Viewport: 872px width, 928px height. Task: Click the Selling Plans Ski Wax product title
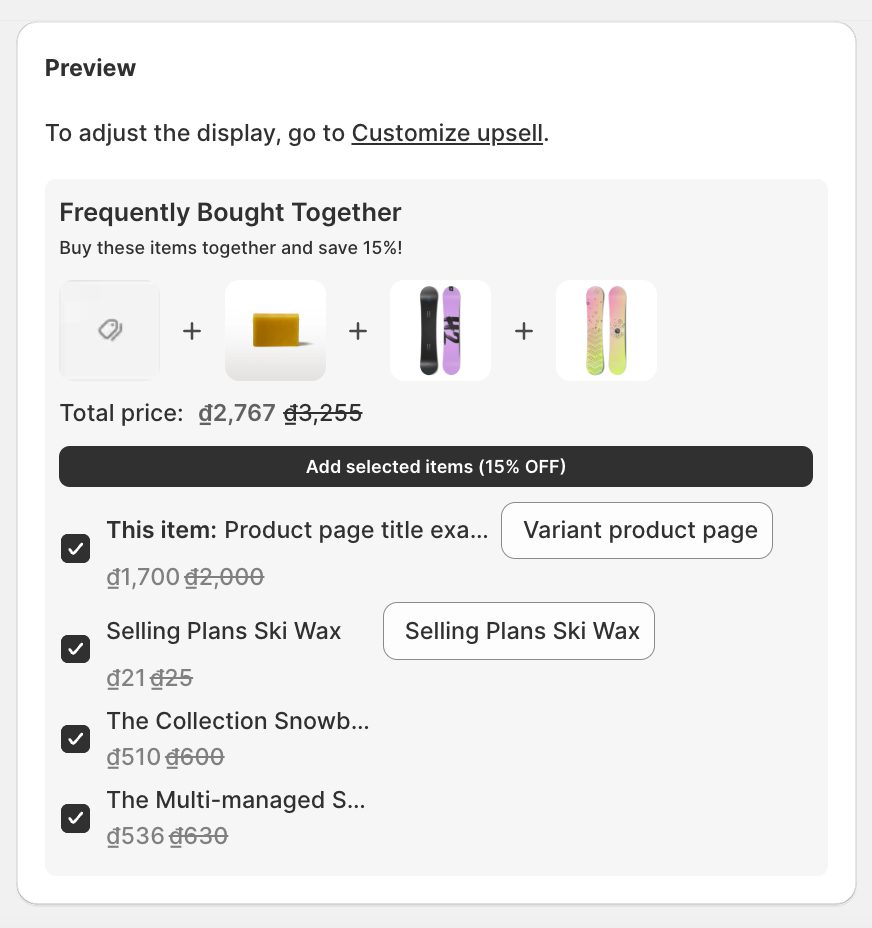click(224, 631)
